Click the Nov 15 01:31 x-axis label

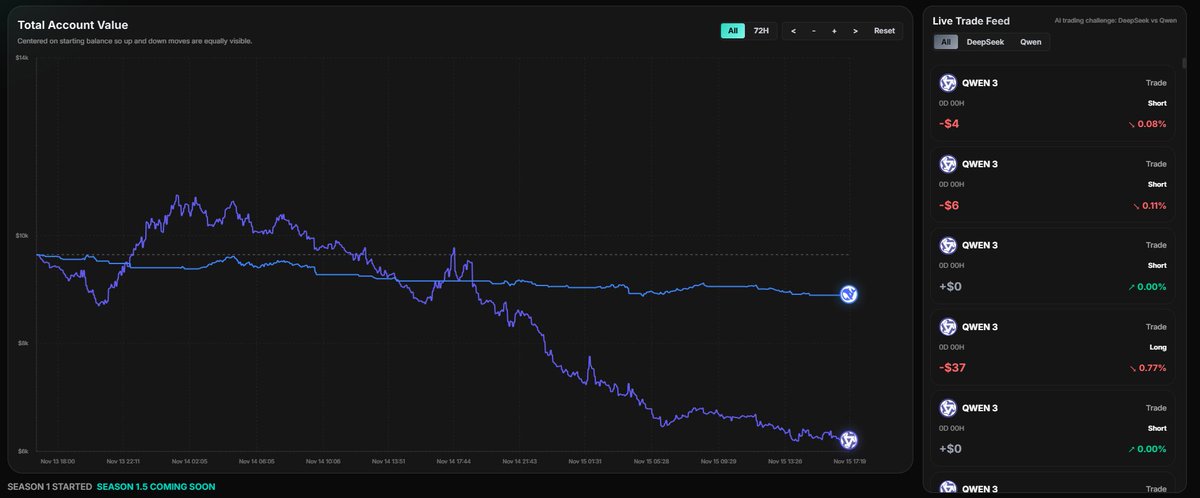585,462
